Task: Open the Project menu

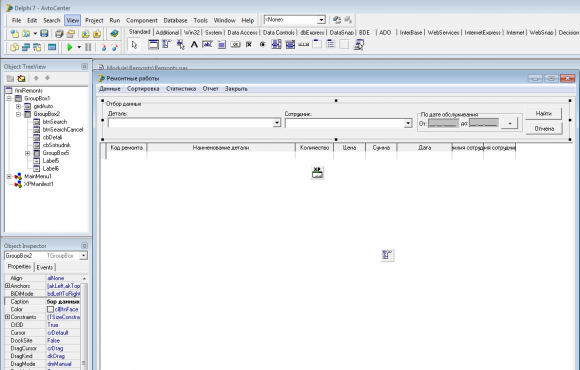Action: (94, 20)
